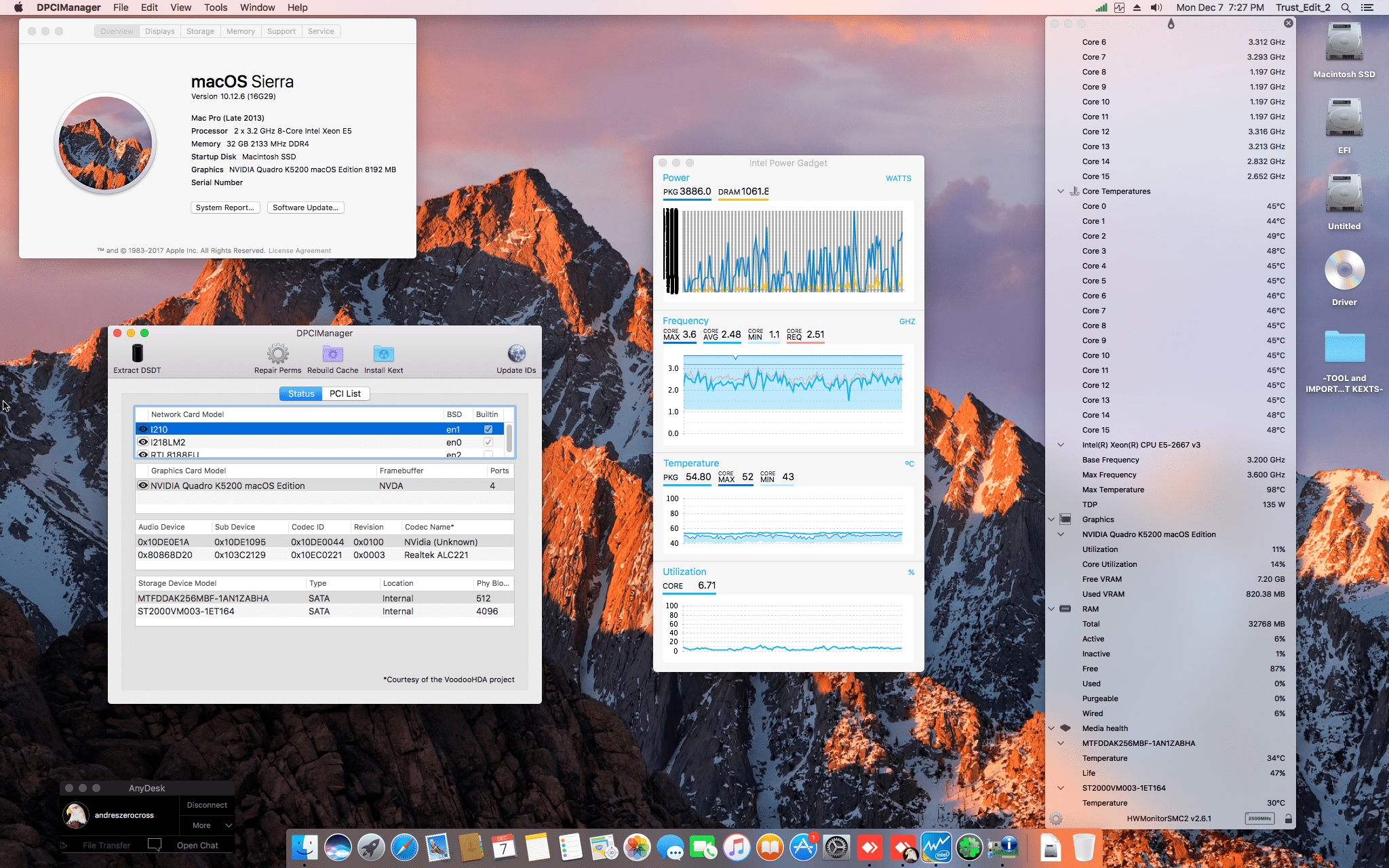Collapse Core Temperatures group
The height and width of the screenshot is (868, 1389).
point(1061,191)
